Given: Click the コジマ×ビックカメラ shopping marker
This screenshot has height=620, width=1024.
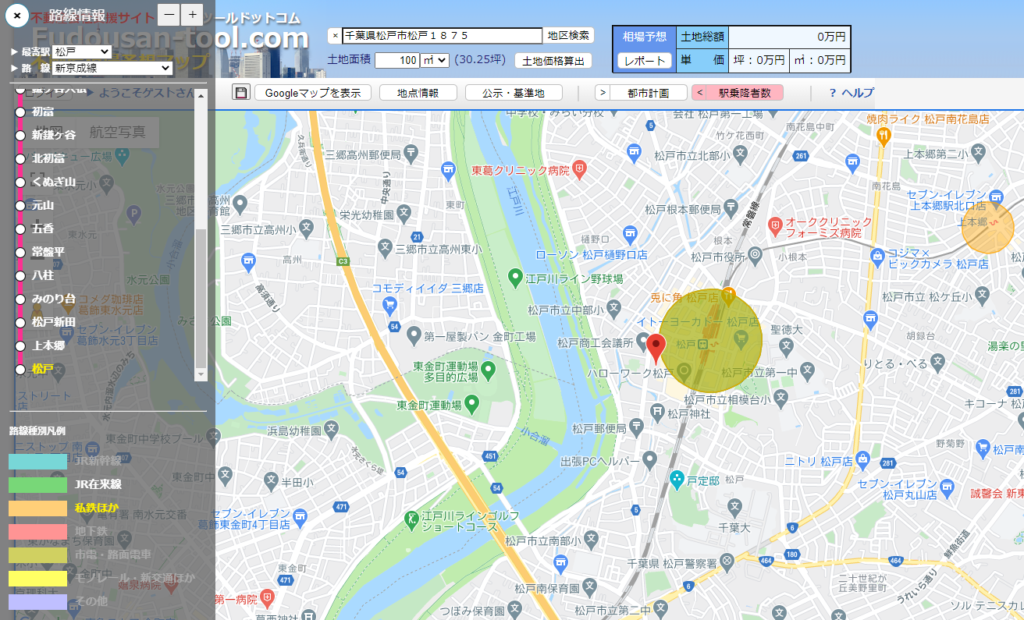Looking at the screenshot, I should click(878, 255).
